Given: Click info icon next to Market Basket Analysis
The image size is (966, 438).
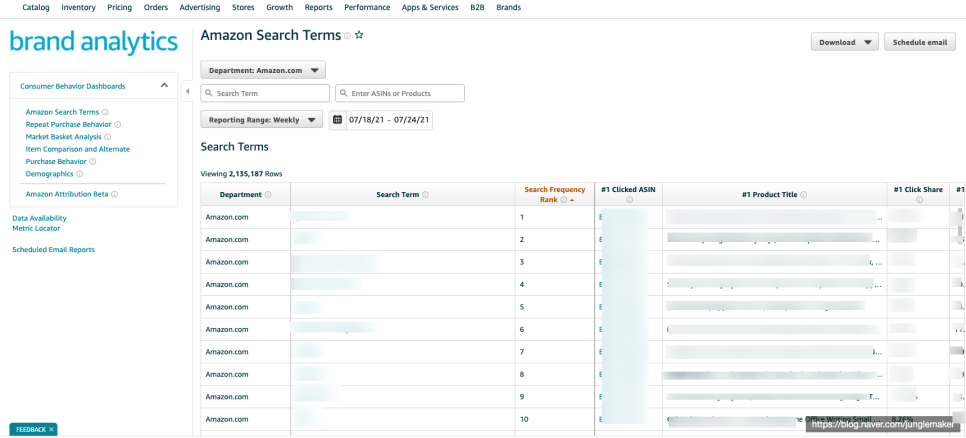Looking at the screenshot, I should tap(108, 137).
